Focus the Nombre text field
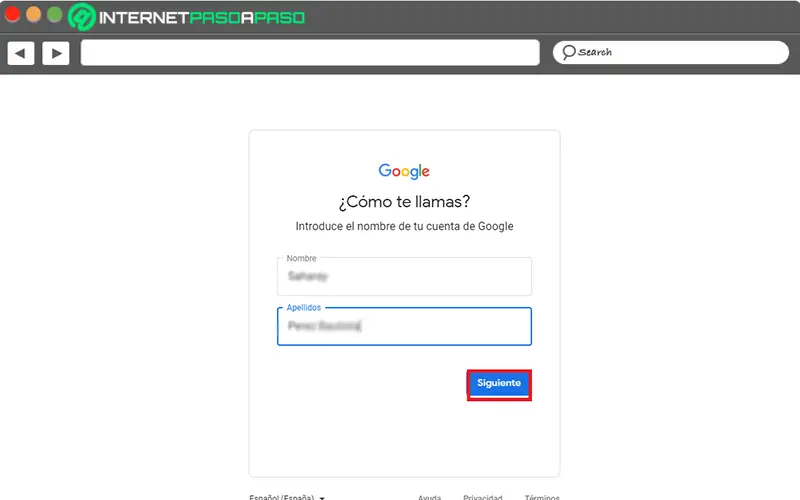 (404, 276)
